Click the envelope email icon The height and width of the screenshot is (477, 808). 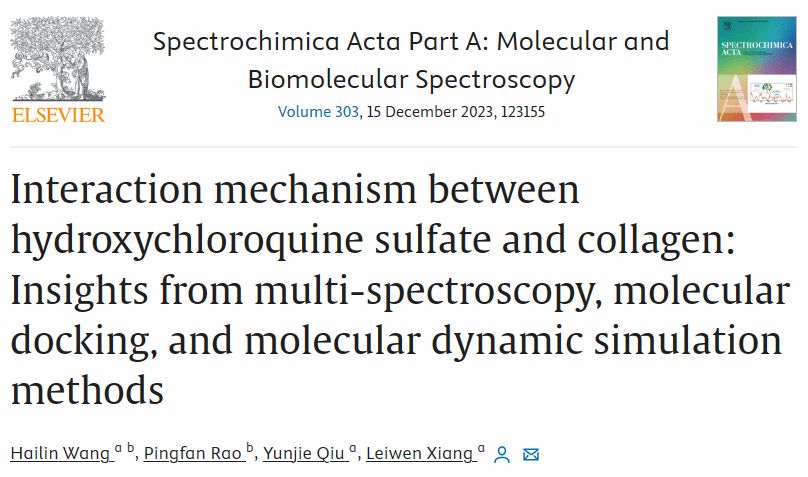(531, 455)
